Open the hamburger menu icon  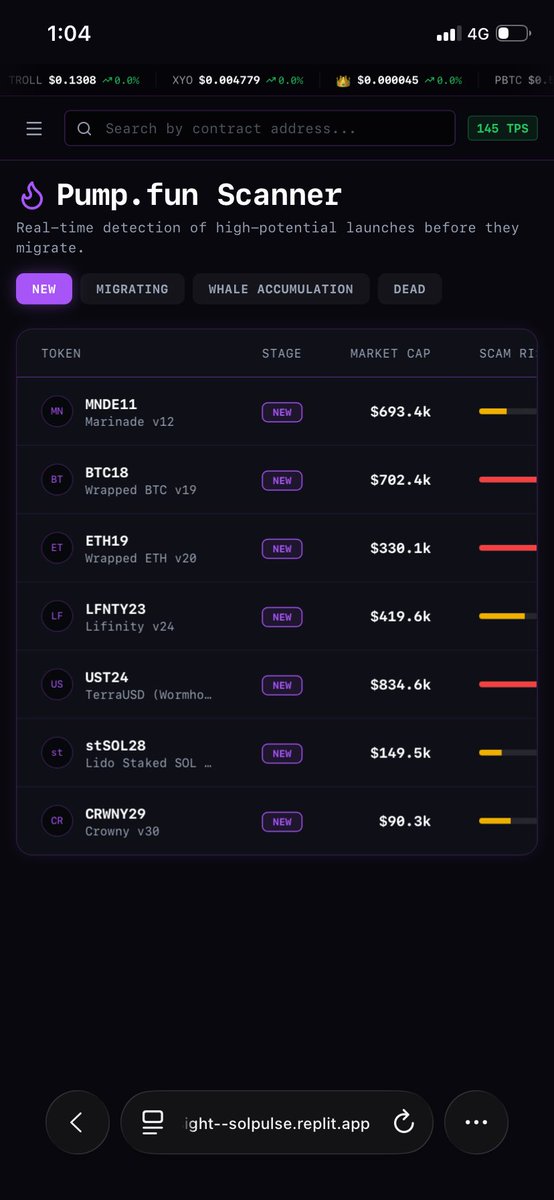click(x=34, y=129)
